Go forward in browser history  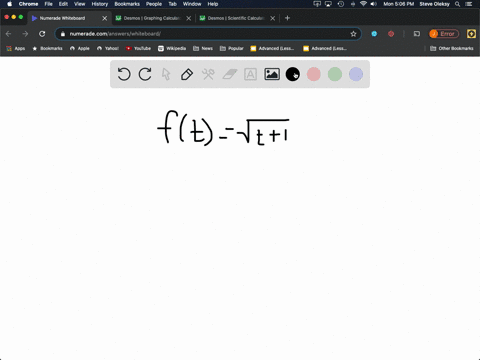pyautogui.click(x=25, y=34)
